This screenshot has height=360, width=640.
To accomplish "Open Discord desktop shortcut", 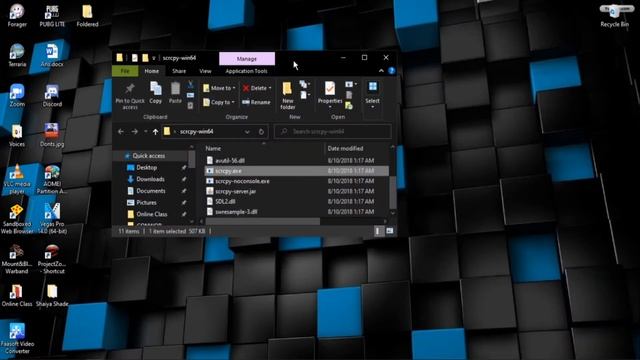I will click(52, 96).
